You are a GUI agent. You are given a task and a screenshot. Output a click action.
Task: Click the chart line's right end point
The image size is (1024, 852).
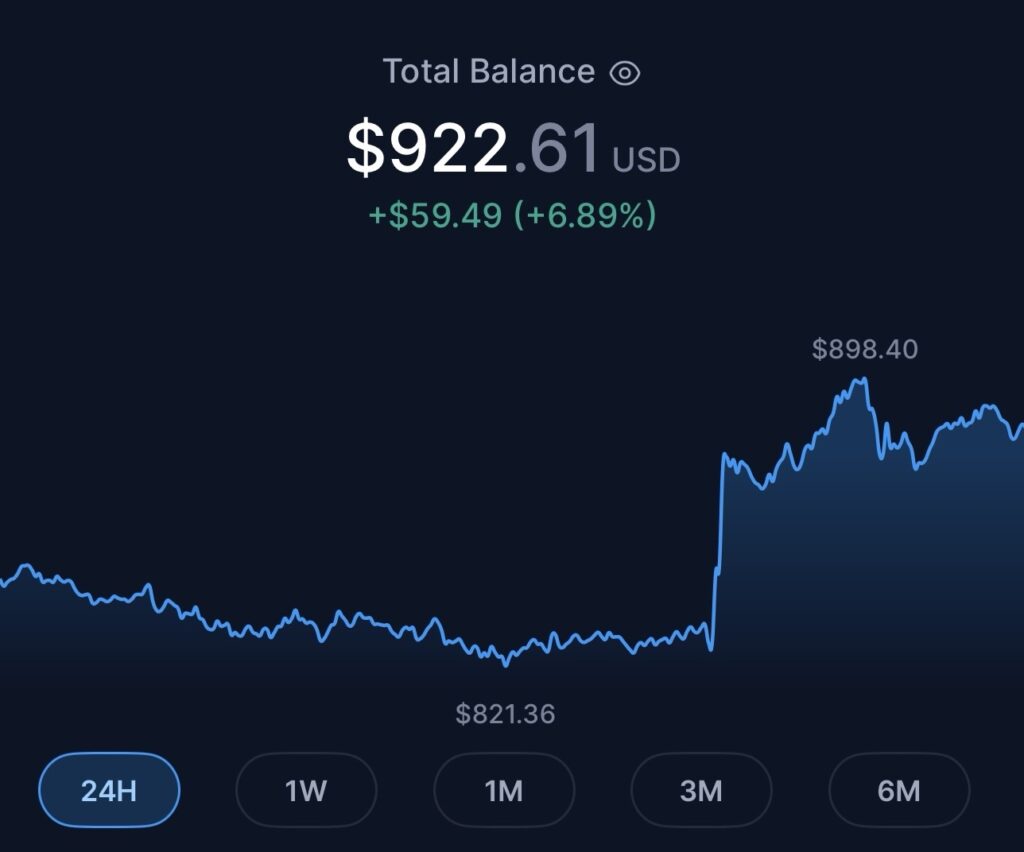tap(1020, 427)
